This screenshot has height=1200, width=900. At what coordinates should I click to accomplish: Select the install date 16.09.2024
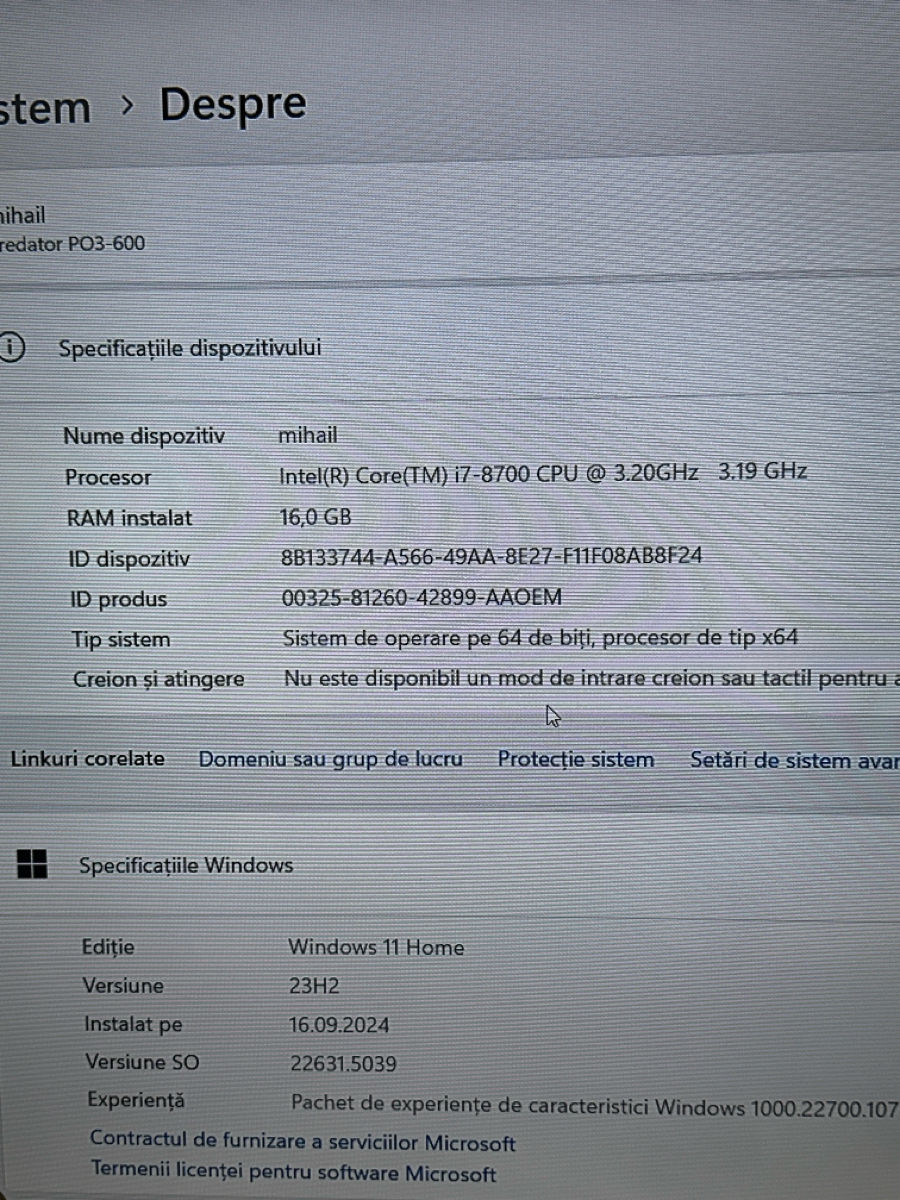tap(340, 1025)
